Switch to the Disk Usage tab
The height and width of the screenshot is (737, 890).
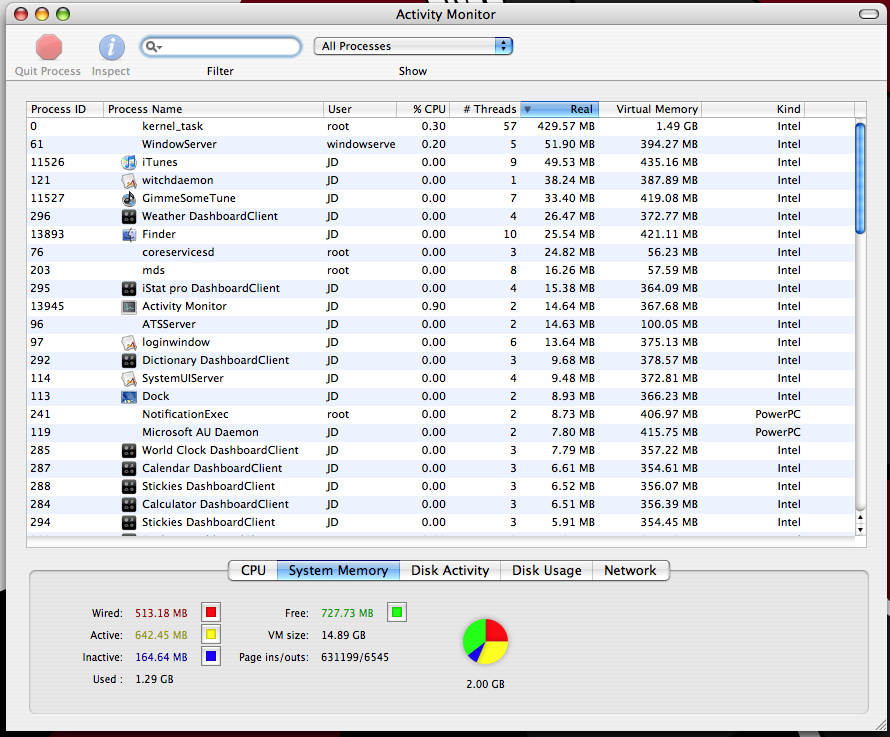click(x=547, y=570)
